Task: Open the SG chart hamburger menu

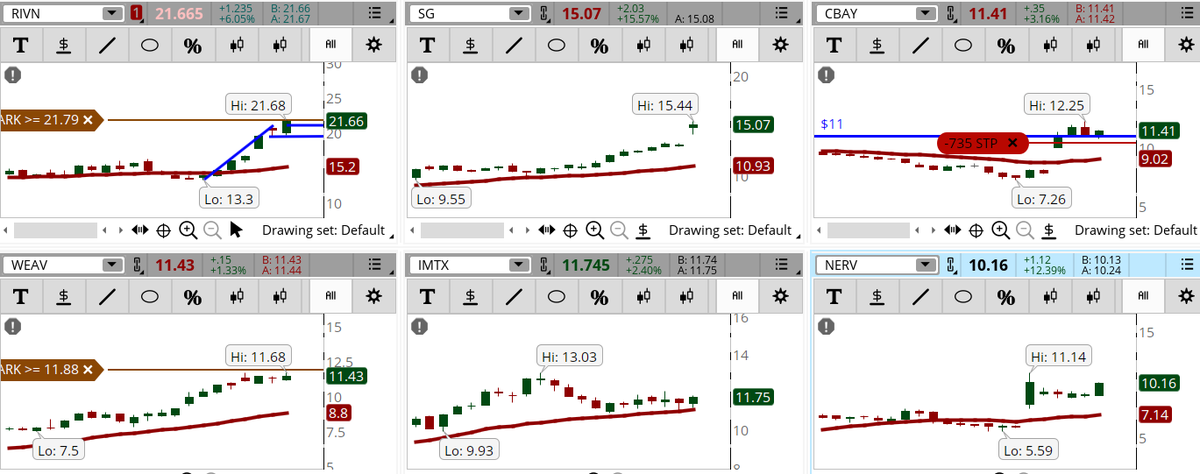Action: pos(781,14)
